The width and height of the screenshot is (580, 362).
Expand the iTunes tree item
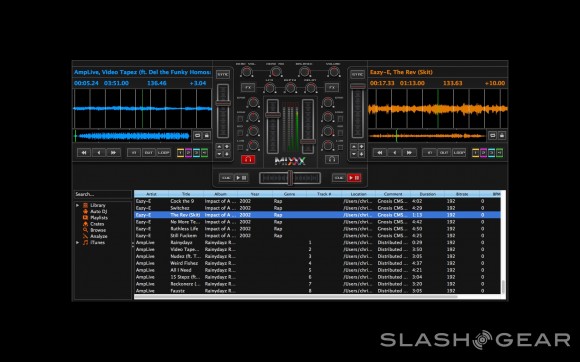tap(77, 243)
